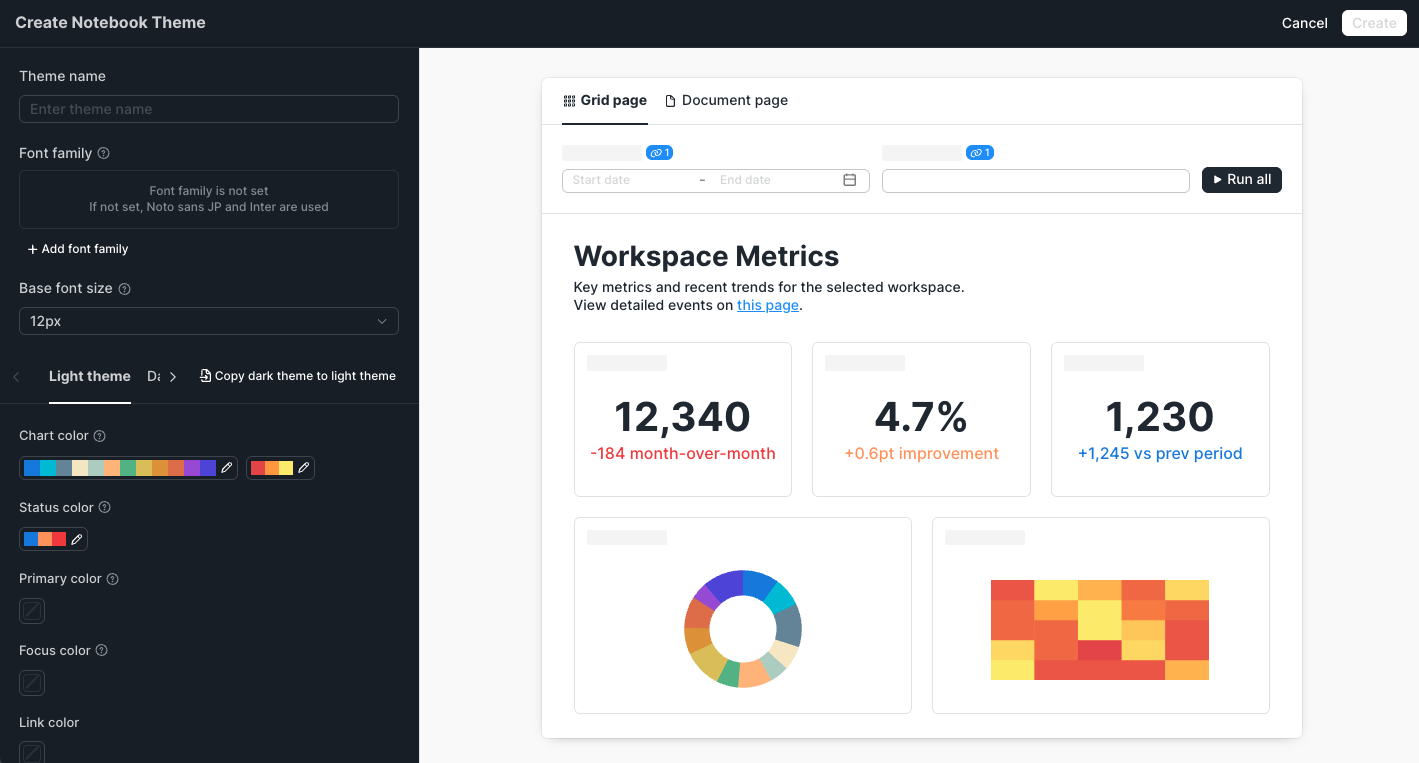Click the donut chart in the preview
Viewport: 1419px width, 763px height.
(x=743, y=629)
